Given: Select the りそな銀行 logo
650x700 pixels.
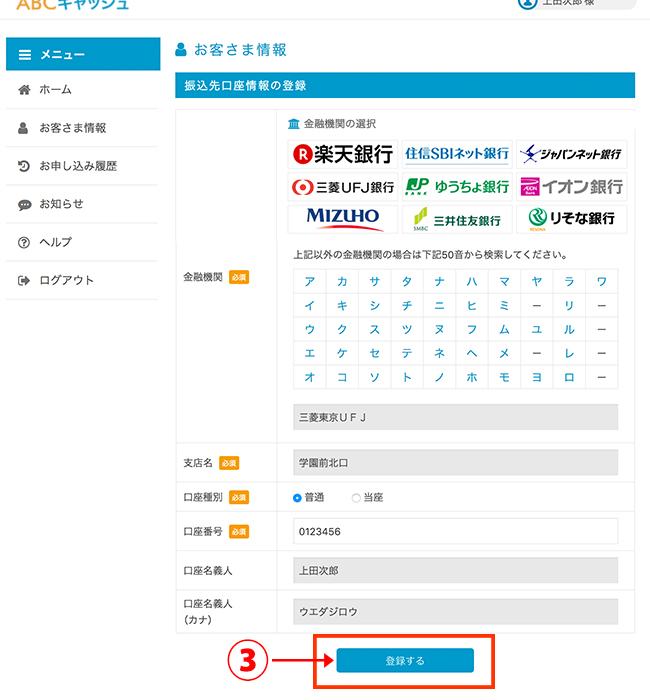Looking at the screenshot, I should tap(571, 219).
